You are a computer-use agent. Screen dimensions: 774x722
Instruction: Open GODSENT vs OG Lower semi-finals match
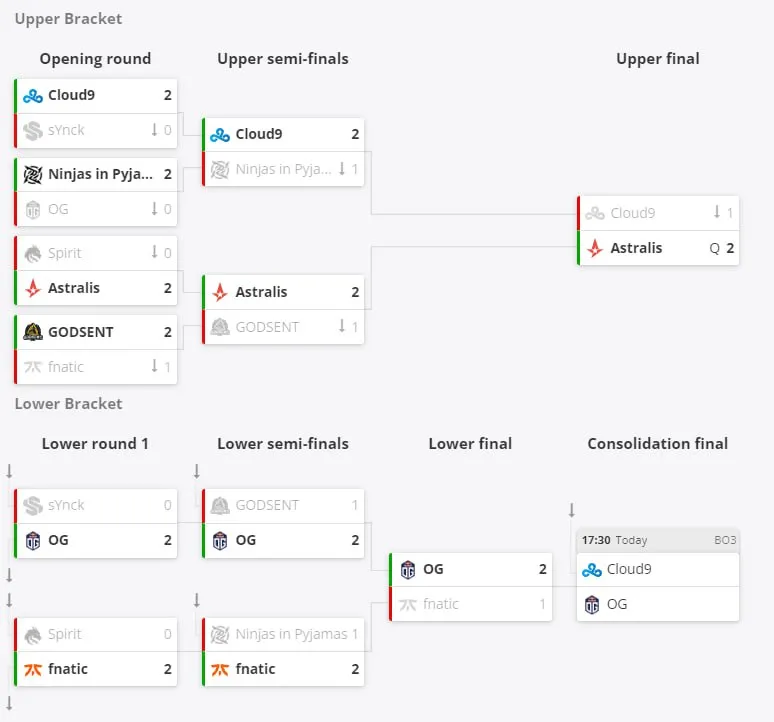click(x=283, y=524)
